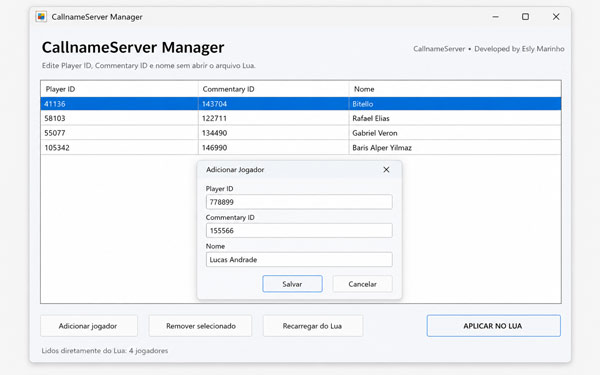Sort by the Player ID column header
This screenshot has width=600, height=375.
[119, 89]
